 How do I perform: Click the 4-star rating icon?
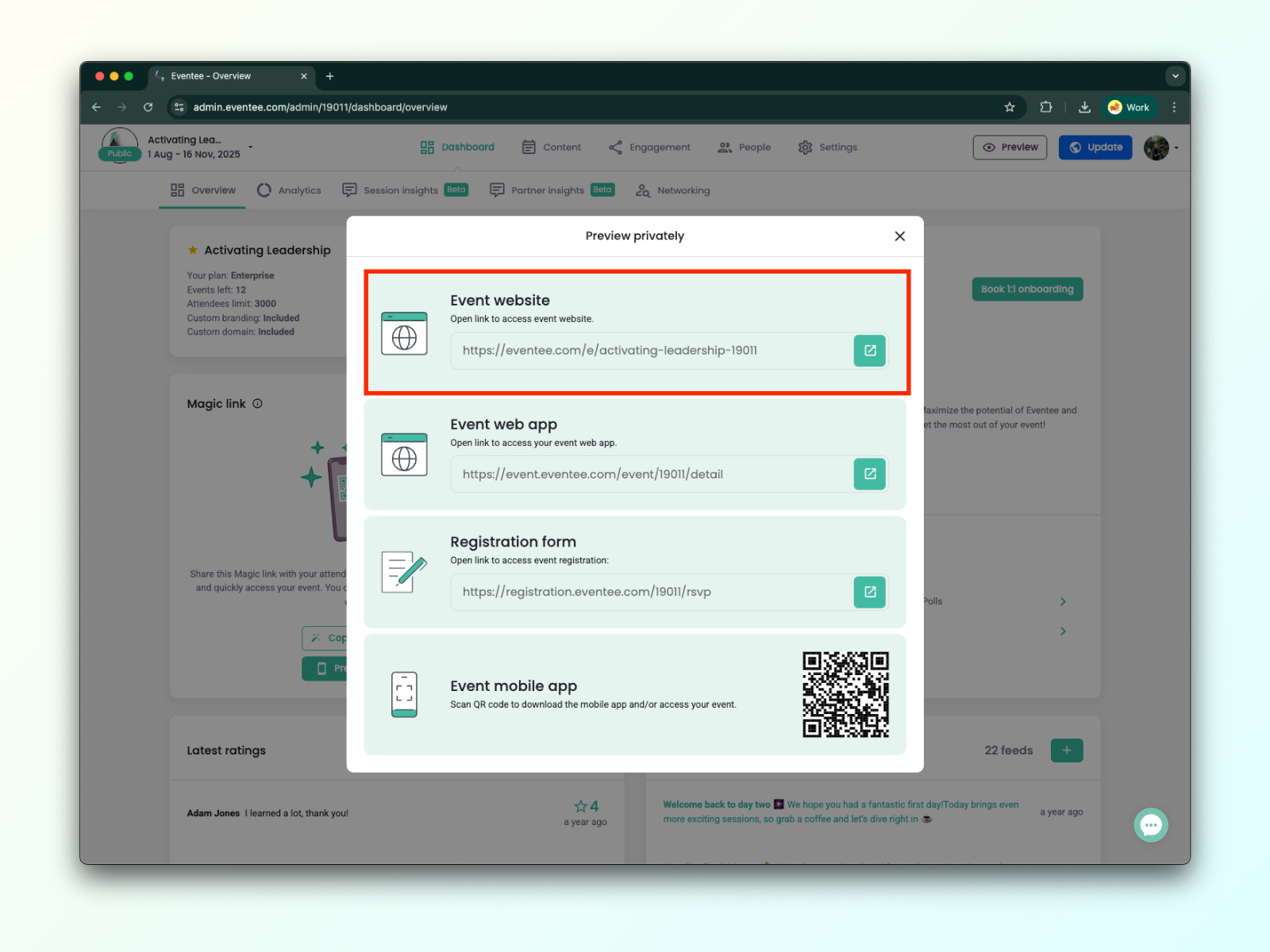(581, 806)
